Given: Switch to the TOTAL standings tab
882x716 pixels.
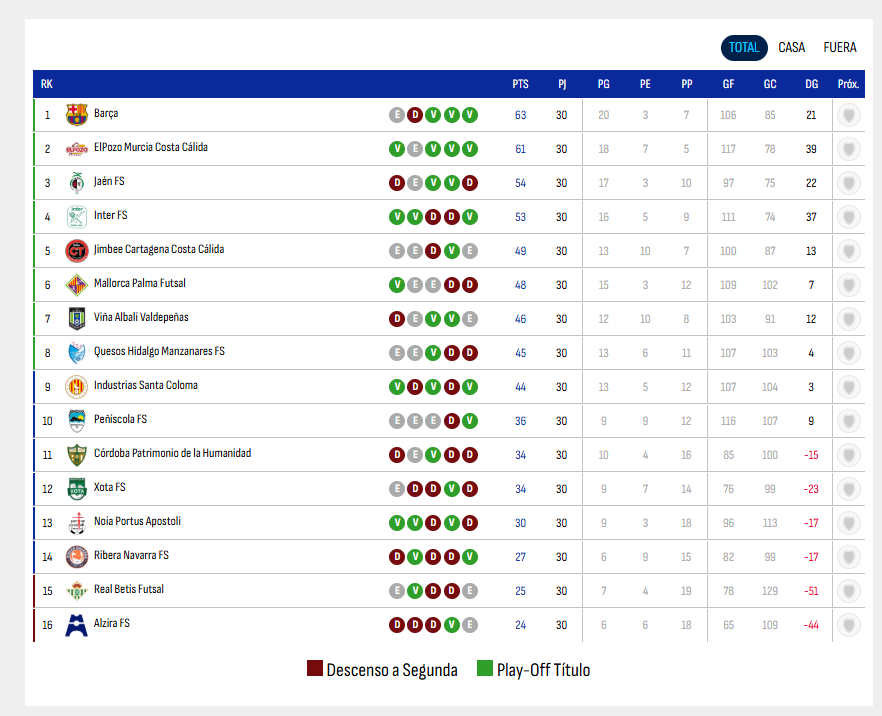Looking at the screenshot, I should [x=744, y=48].
